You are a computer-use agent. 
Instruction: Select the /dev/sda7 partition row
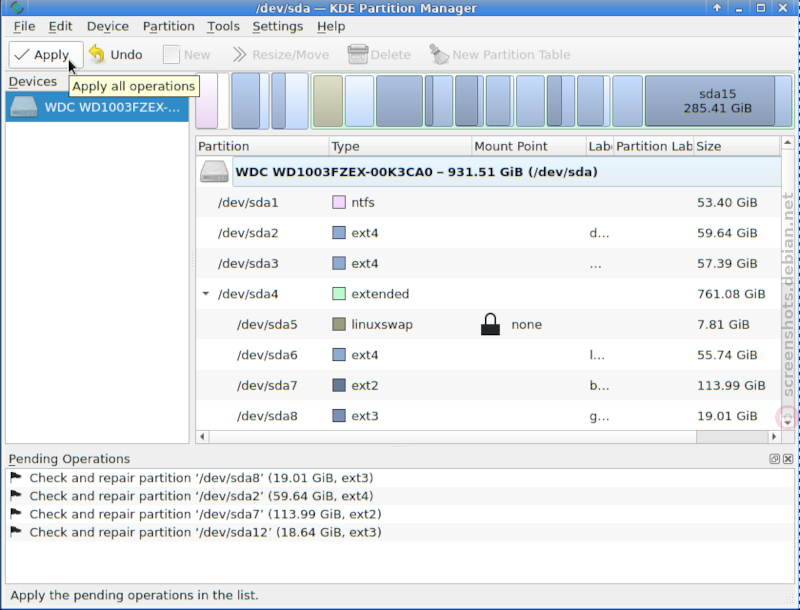[488, 386]
